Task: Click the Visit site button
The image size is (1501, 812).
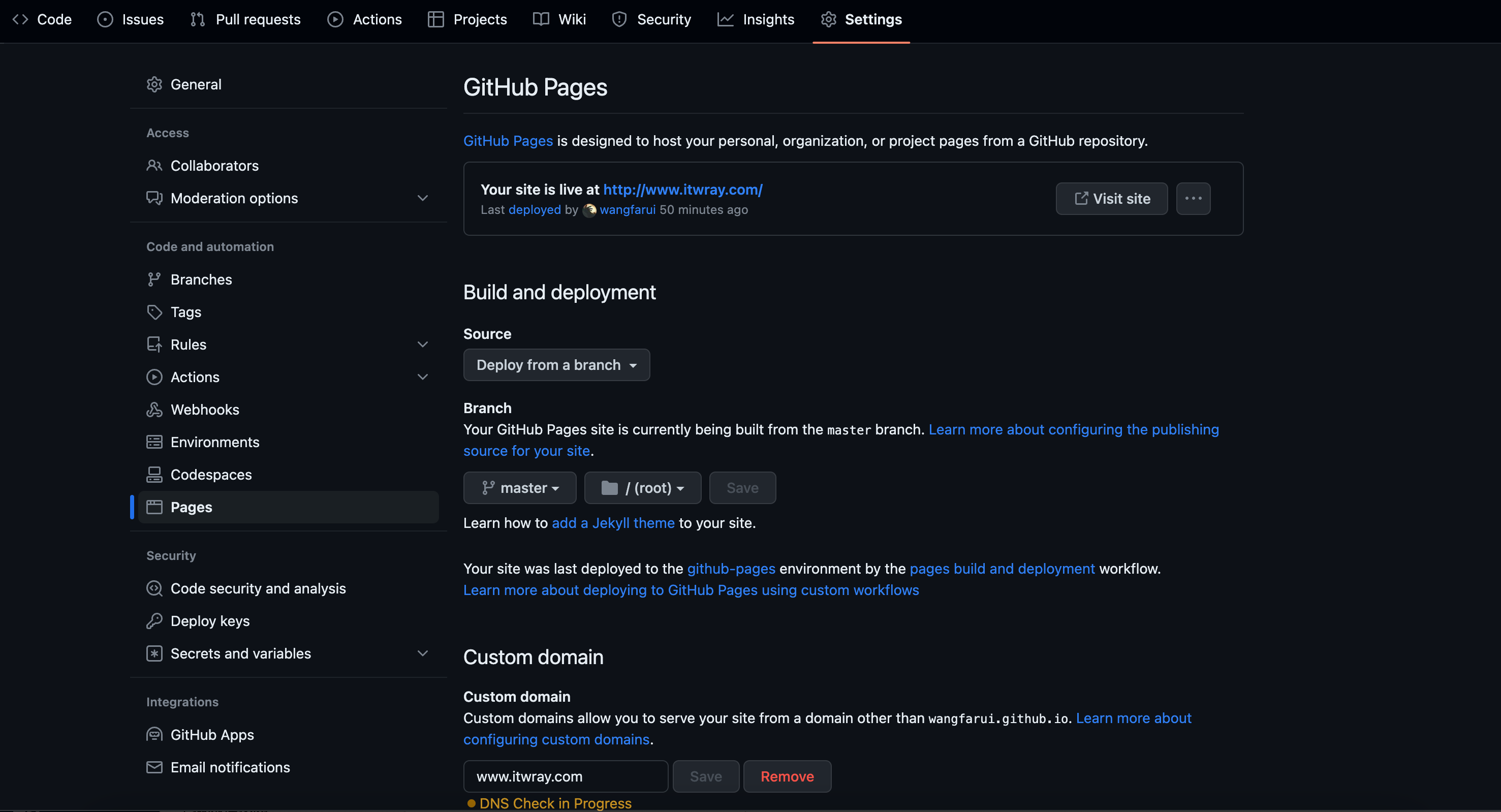Action: 1112,199
